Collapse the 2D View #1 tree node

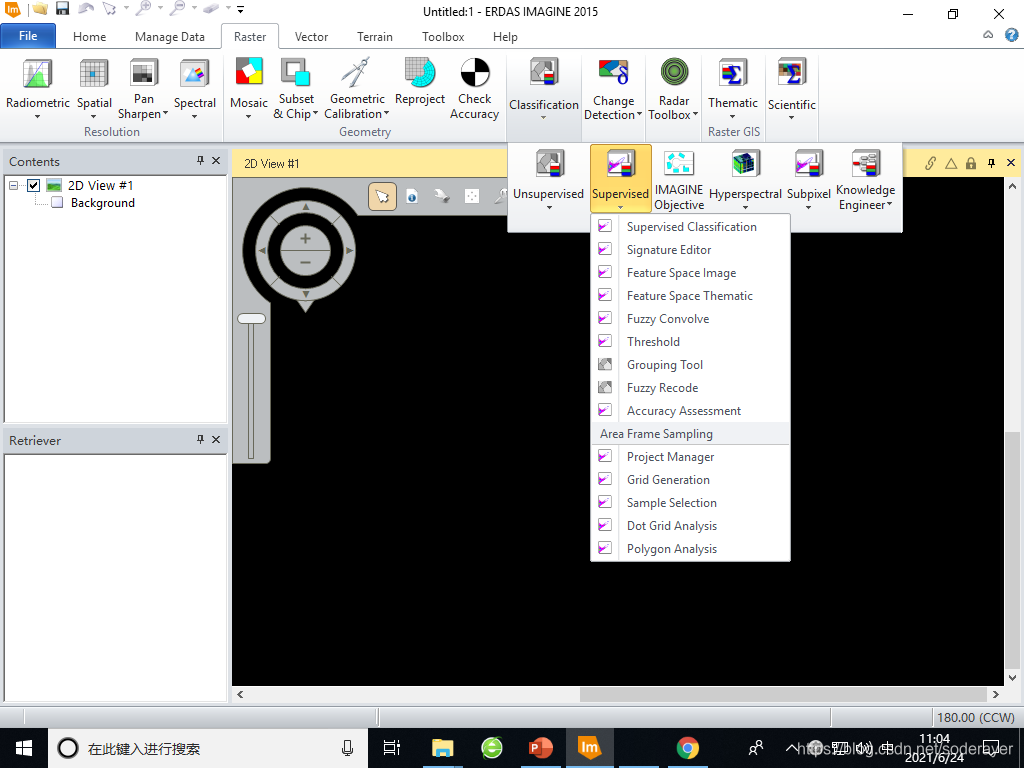(13, 185)
